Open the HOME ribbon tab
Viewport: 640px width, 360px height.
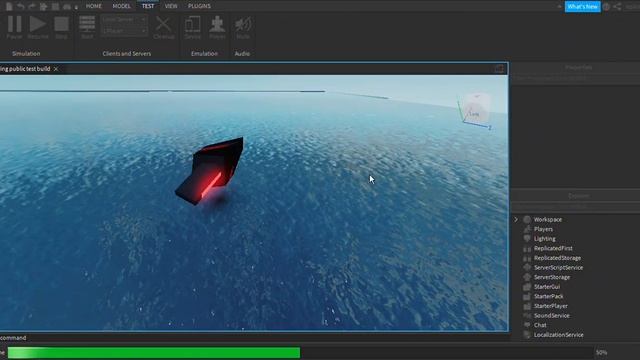tap(93, 6)
